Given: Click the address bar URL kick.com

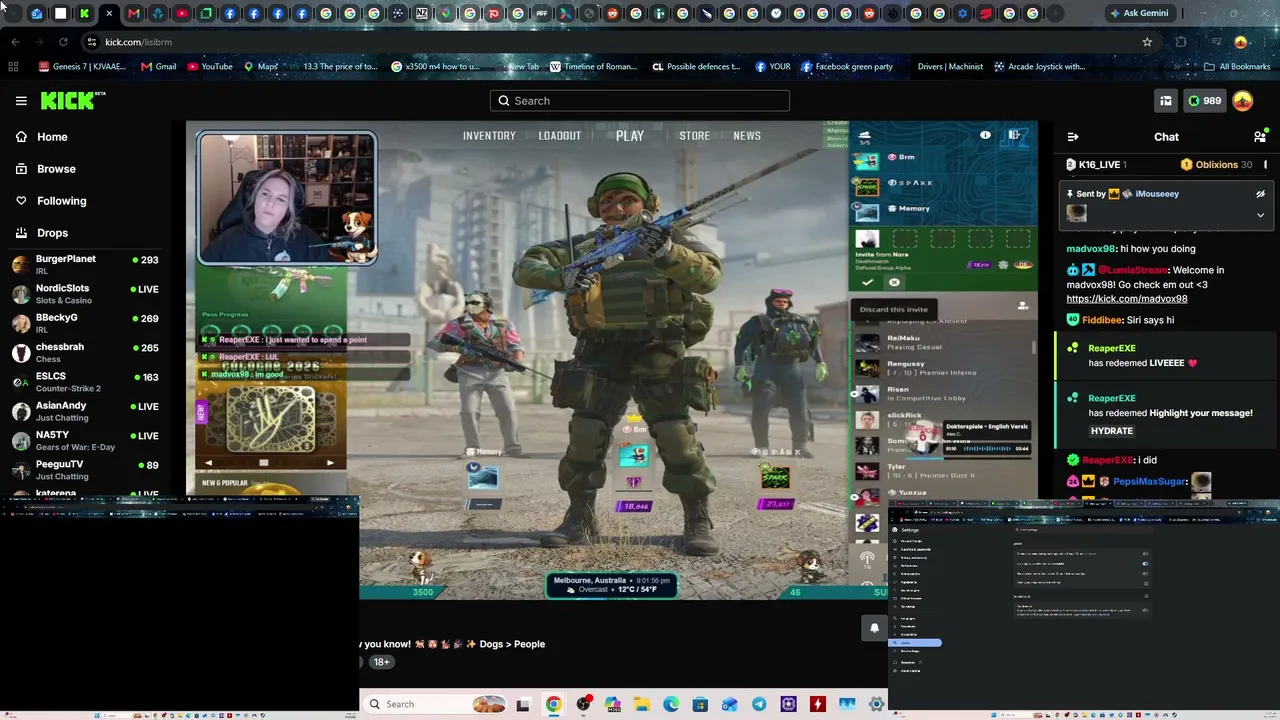Looking at the screenshot, I should [x=138, y=42].
